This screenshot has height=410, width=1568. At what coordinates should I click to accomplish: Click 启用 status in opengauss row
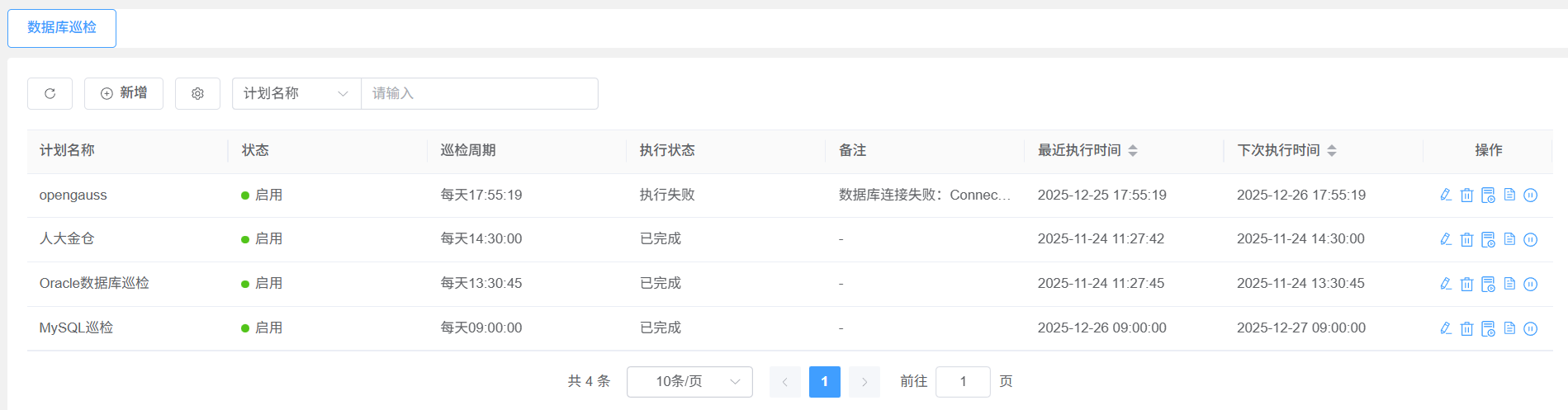[x=262, y=195]
